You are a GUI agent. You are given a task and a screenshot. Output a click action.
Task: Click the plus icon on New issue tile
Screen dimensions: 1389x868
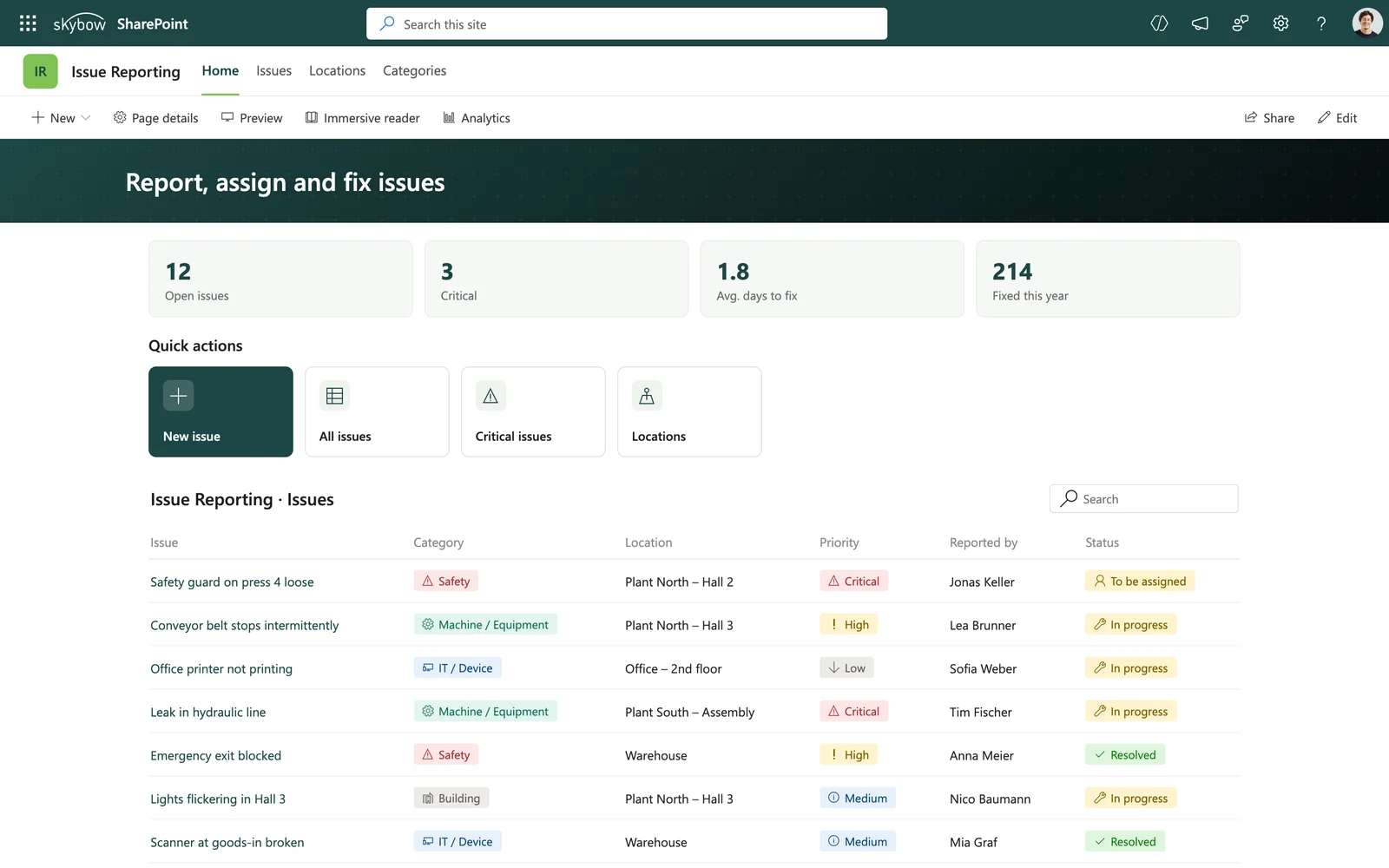(x=178, y=396)
